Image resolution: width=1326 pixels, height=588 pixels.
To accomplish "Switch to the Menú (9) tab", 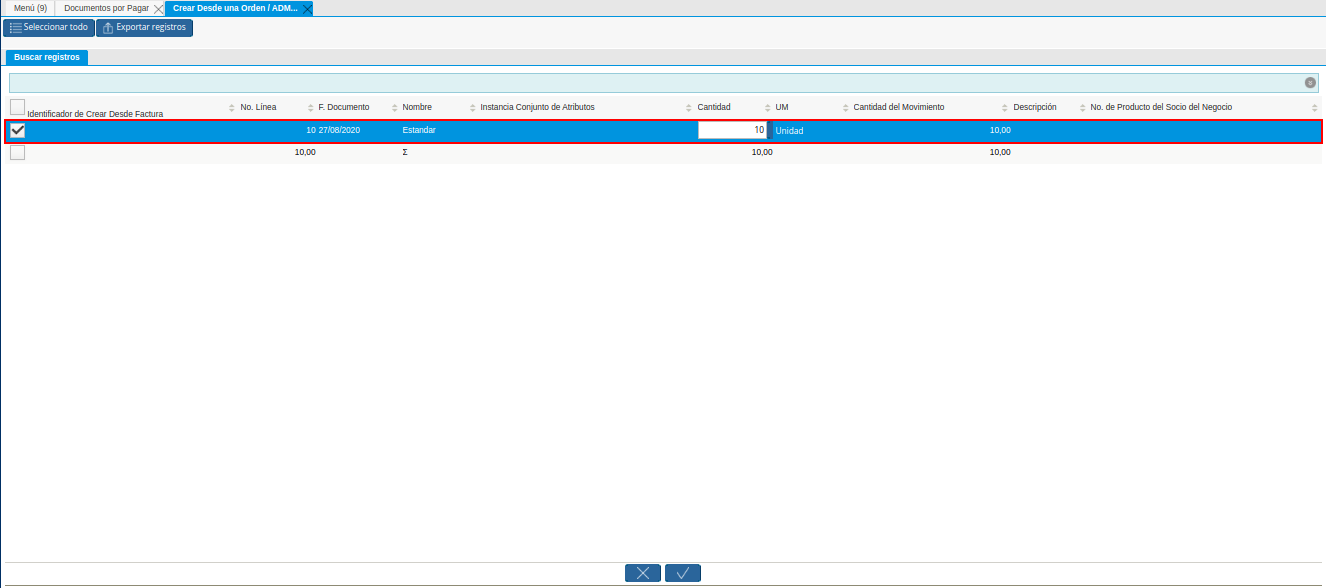I will pyautogui.click(x=30, y=8).
